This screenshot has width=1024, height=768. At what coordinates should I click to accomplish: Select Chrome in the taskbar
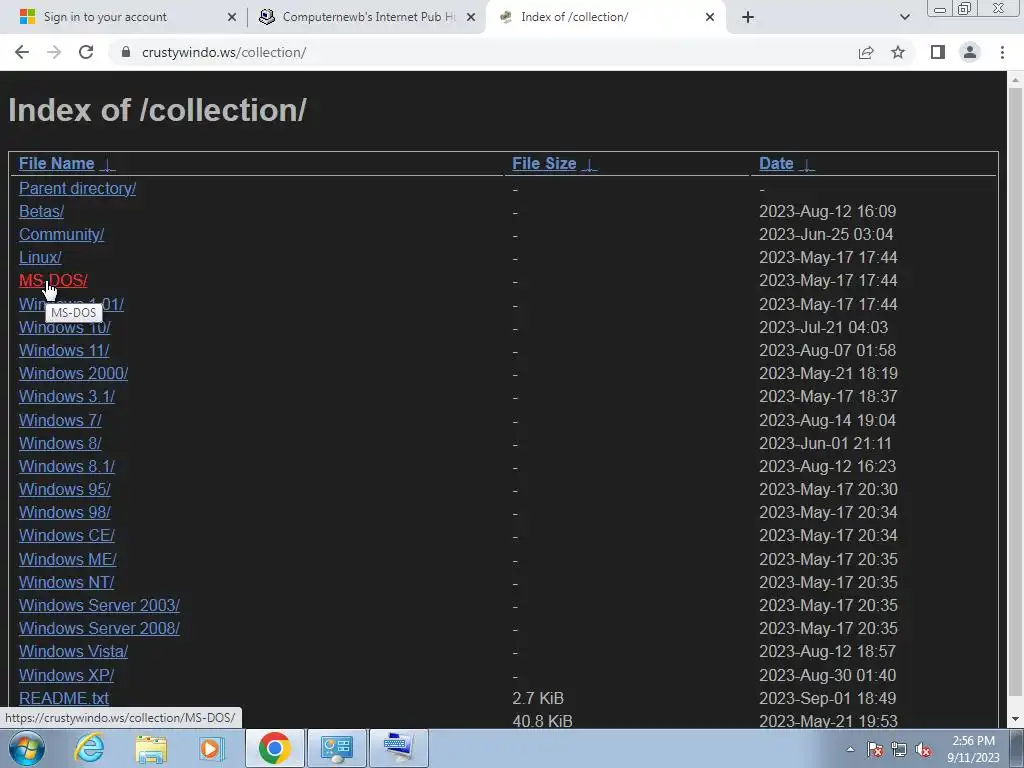274,748
